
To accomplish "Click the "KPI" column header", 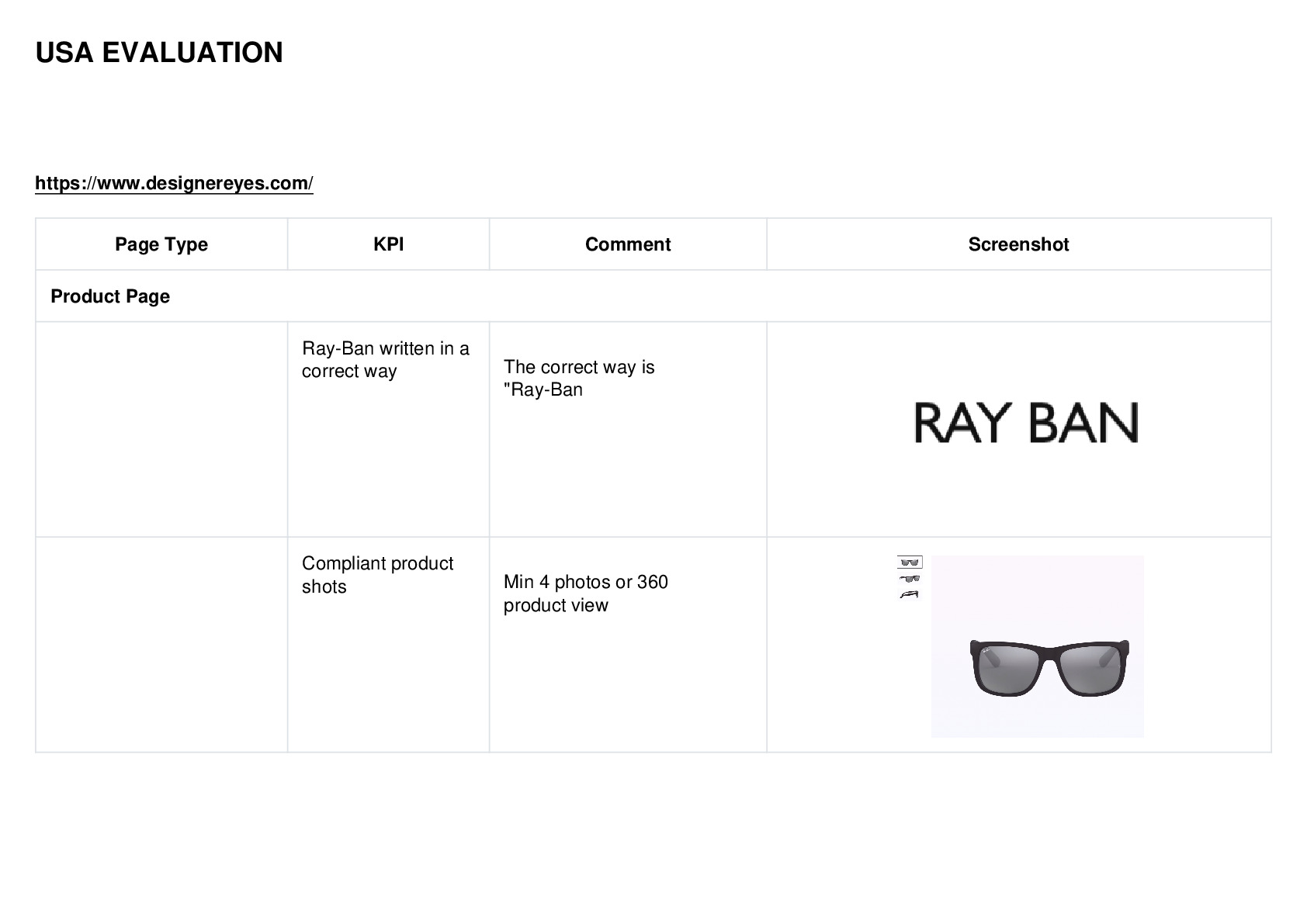I will (388, 244).
